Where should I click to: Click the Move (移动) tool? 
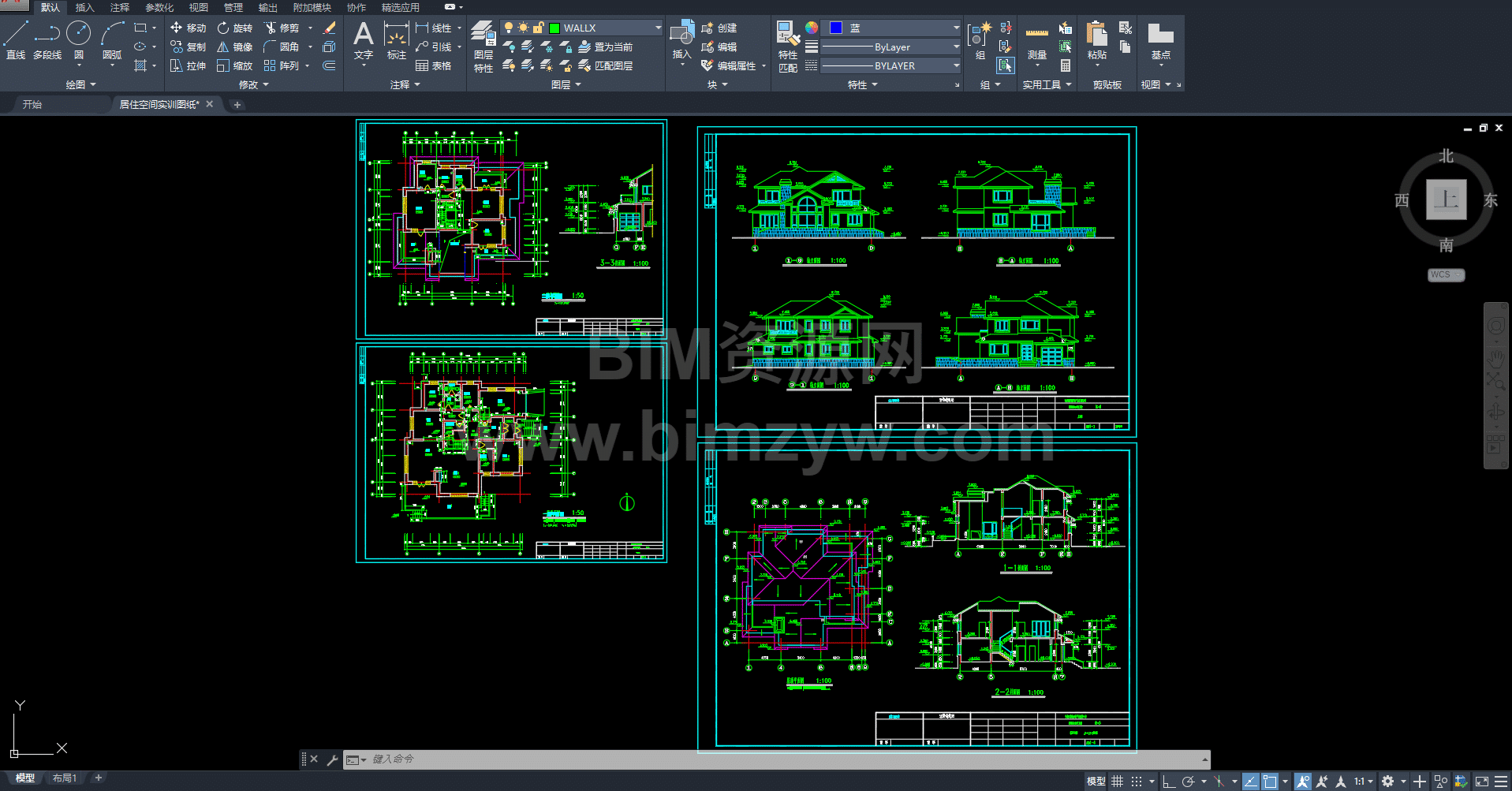click(x=188, y=28)
